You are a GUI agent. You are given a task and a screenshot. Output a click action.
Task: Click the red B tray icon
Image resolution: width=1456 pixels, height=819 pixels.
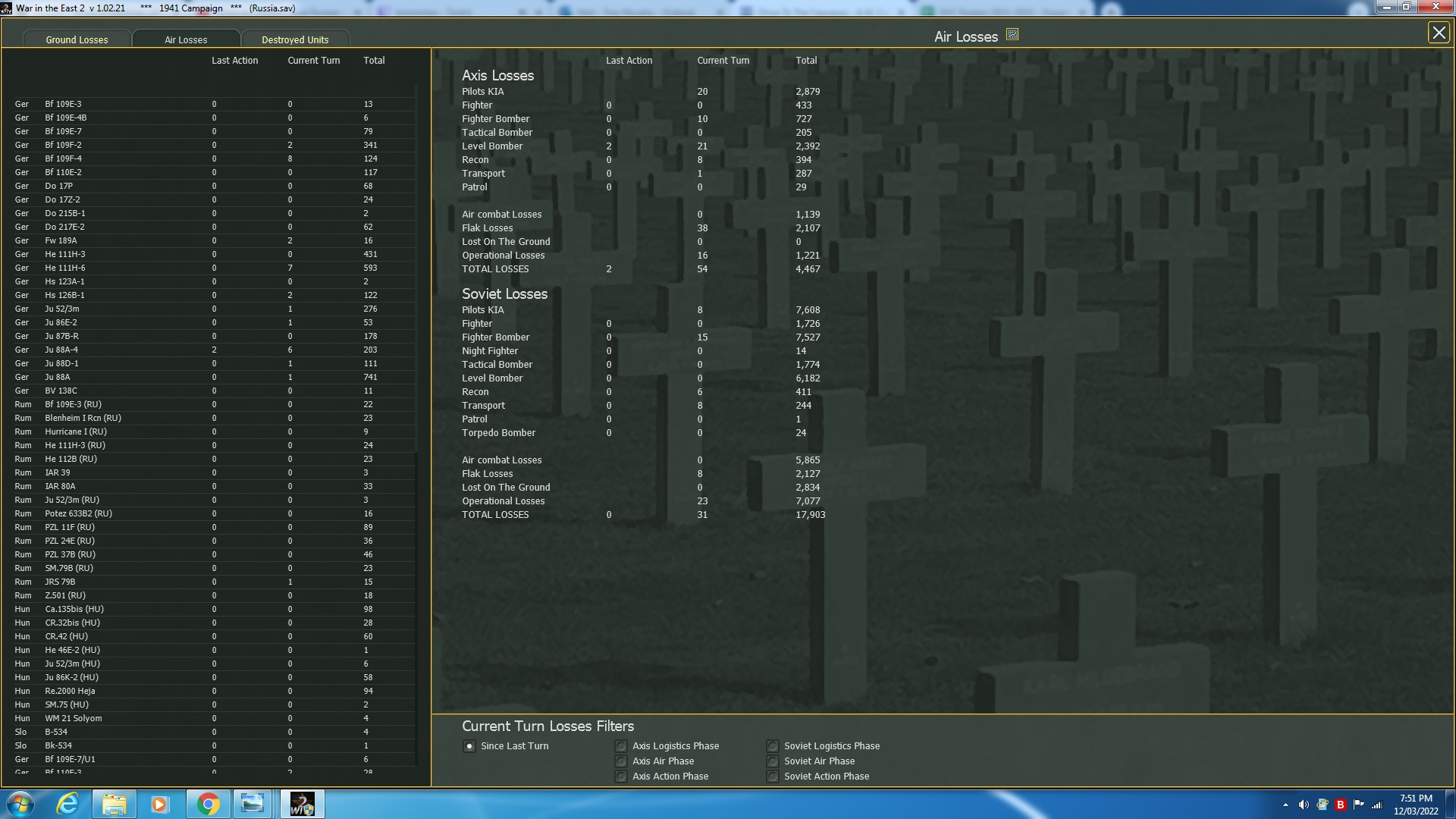pyautogui.click(x=1340, y=805)
